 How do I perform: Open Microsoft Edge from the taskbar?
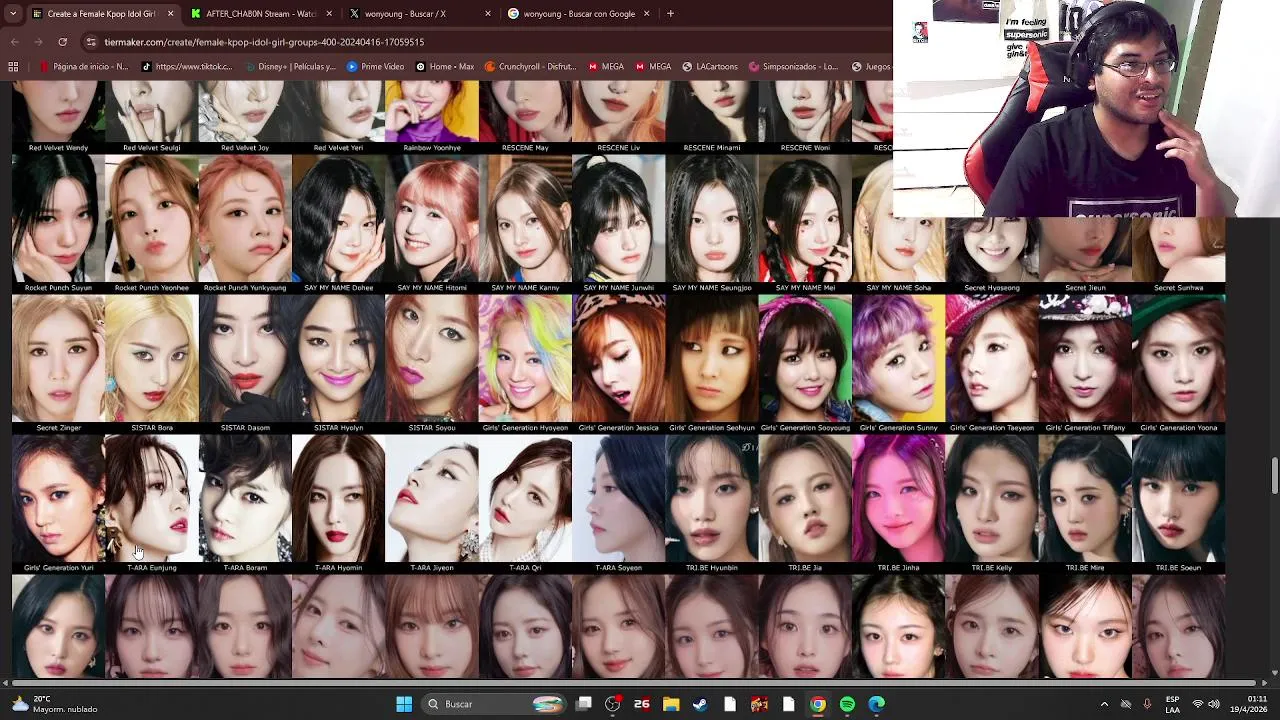pyautogui.click(x=876, y=704)
